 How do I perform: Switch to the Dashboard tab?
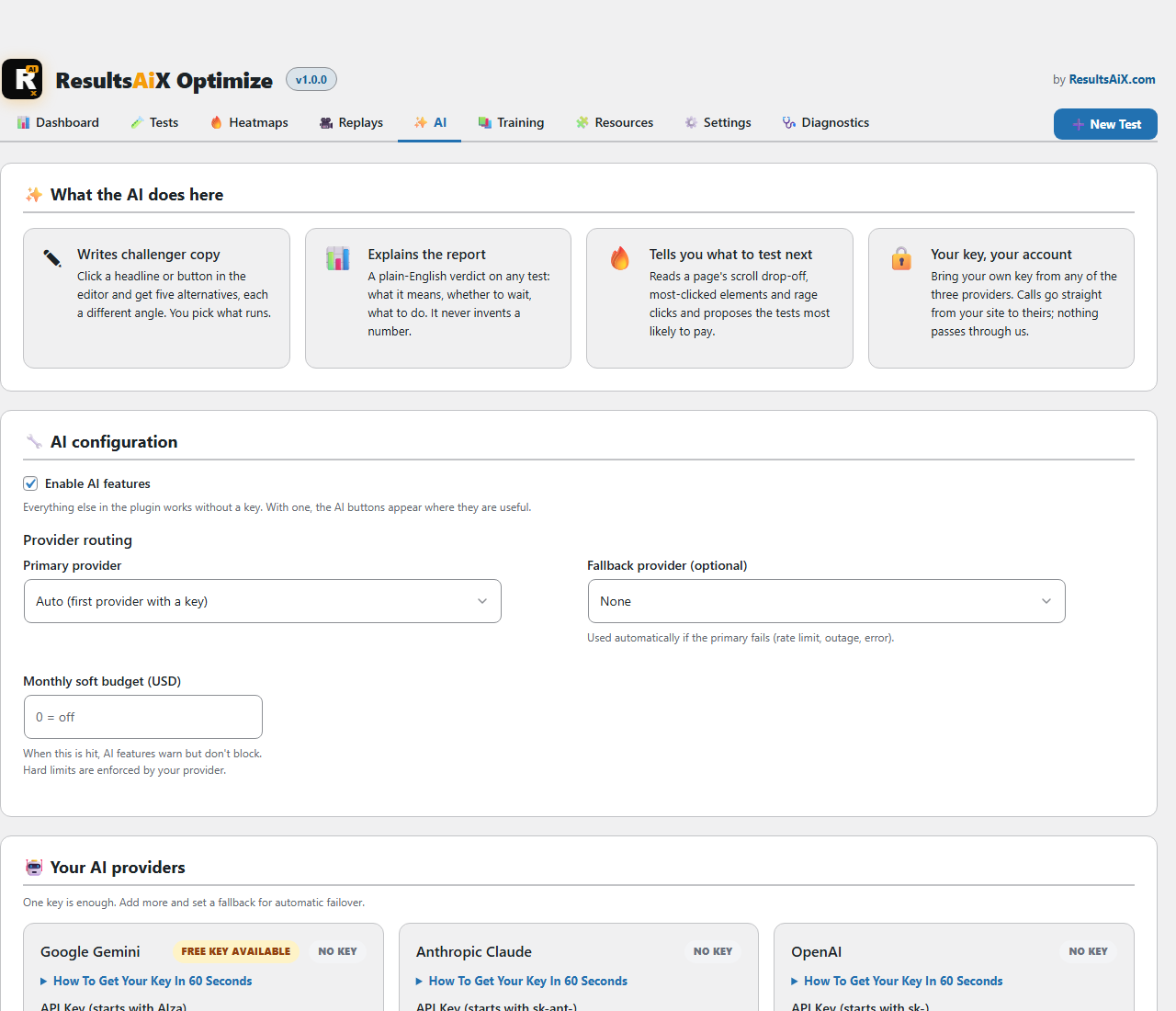(x=58, y=122)
